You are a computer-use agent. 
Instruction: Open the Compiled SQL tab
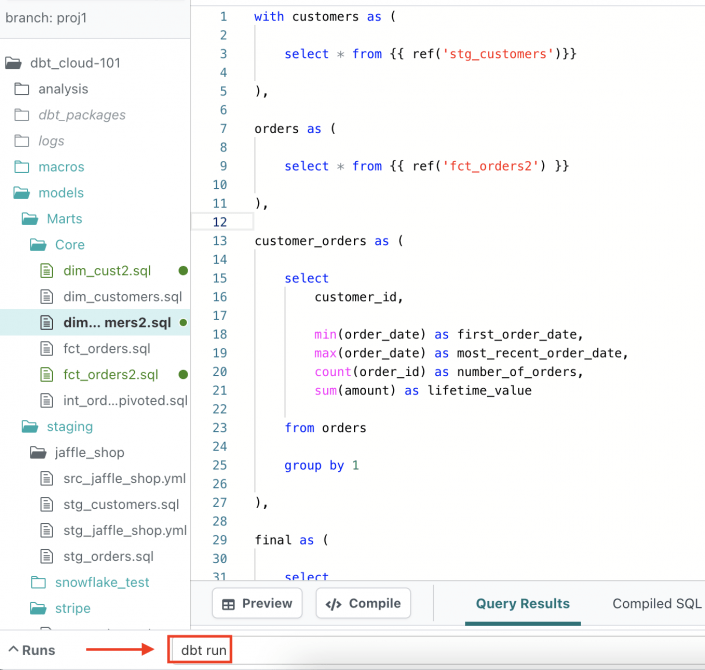pyautogui.click(x=656, y=604)
